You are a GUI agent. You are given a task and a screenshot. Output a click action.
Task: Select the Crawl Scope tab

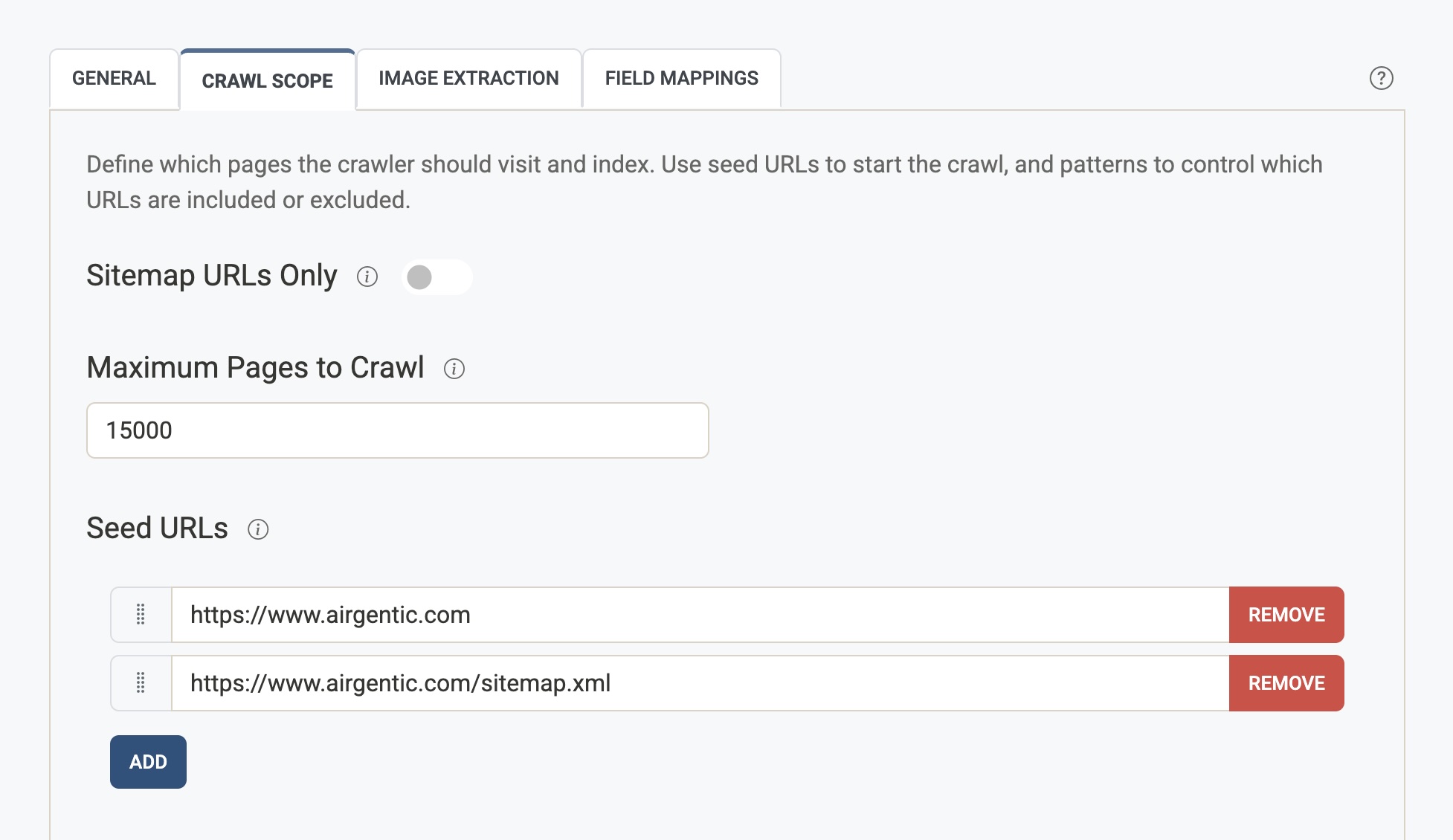click(x=267, y=80)
